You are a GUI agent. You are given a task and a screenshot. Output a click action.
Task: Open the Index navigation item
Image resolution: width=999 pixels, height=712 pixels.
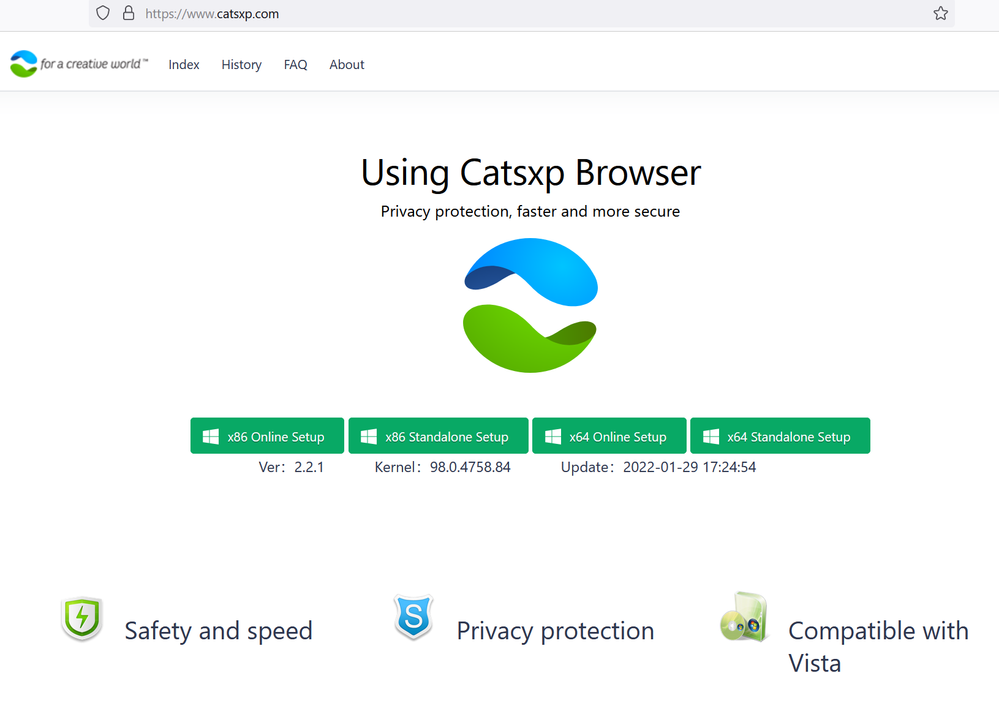(184, 65)
